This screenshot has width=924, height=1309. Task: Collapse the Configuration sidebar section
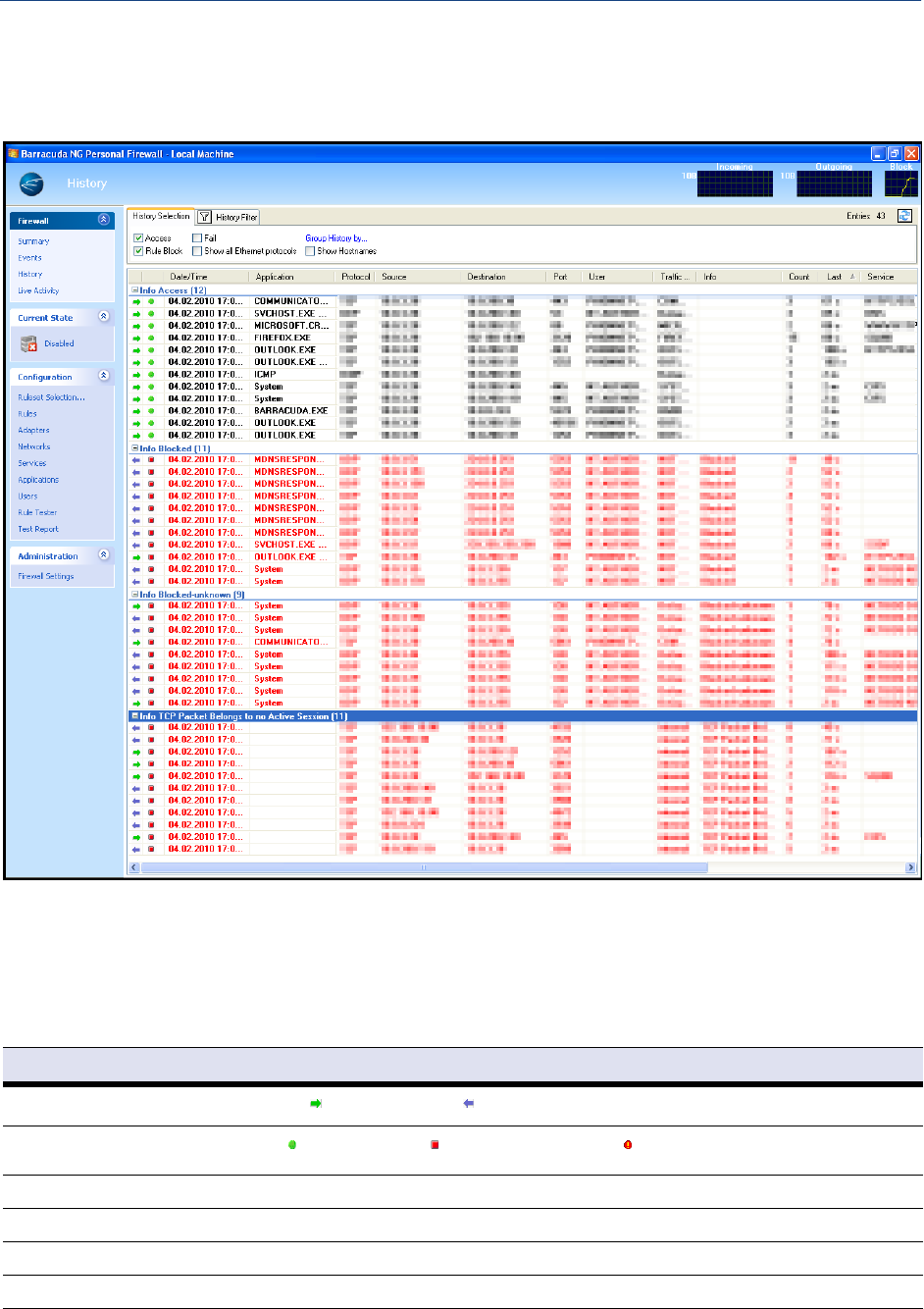(x=105, y=376)
